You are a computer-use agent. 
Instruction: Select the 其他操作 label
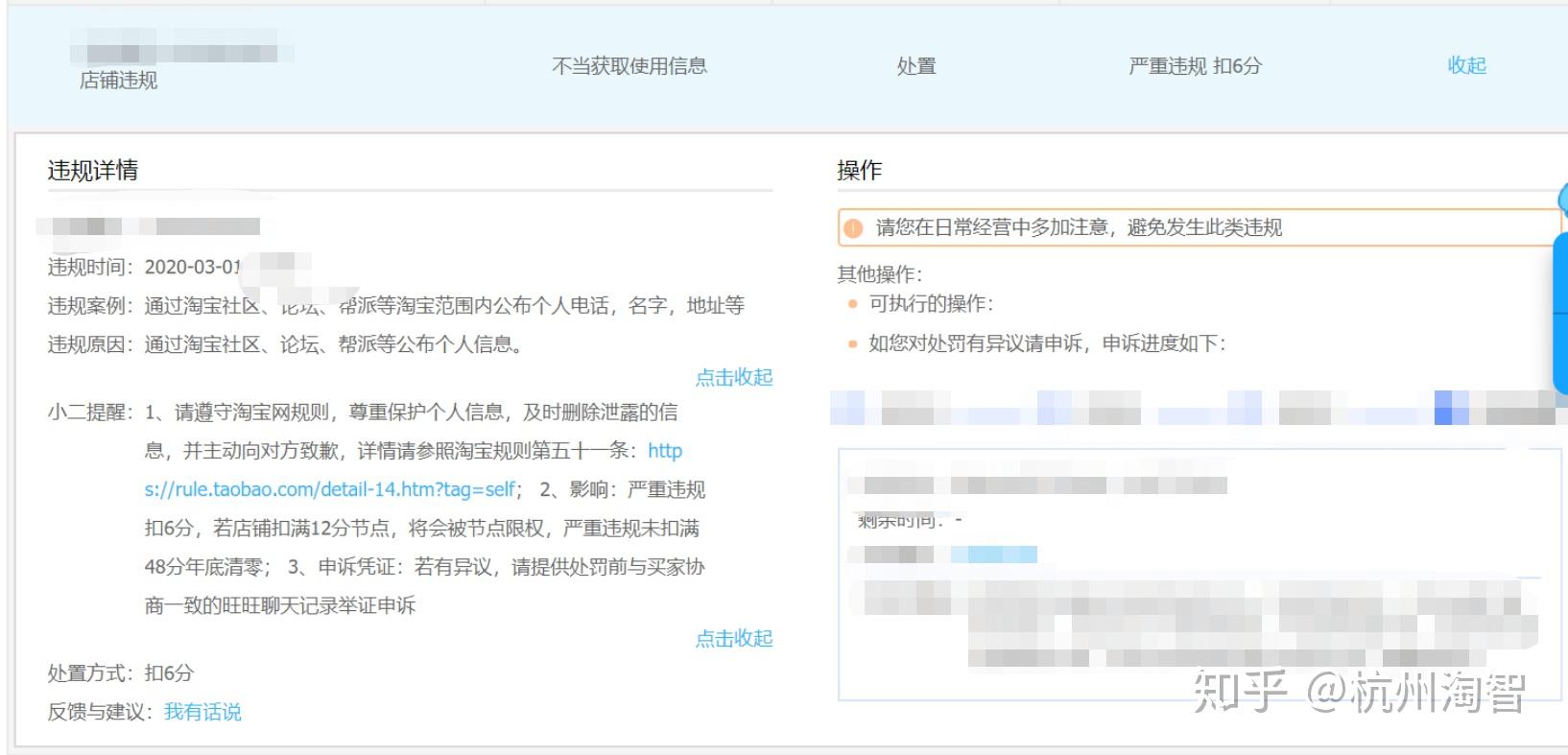pos(879,274)
